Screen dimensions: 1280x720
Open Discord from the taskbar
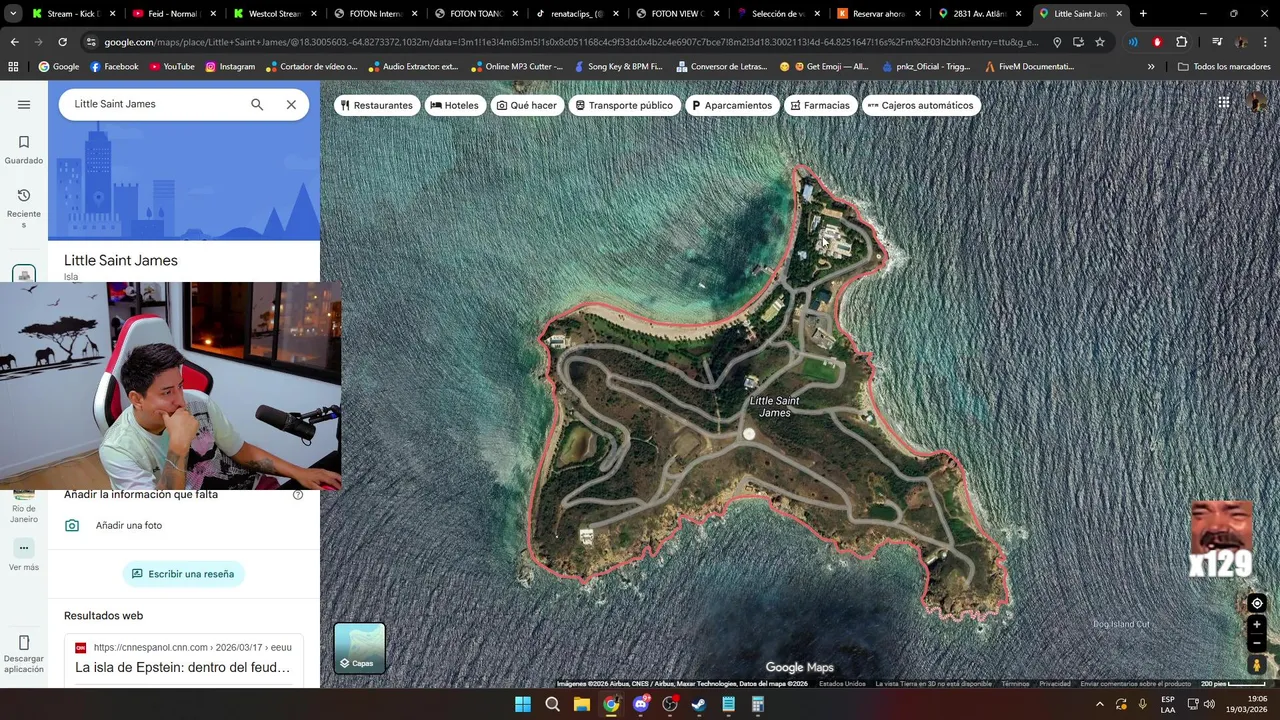tap(641, 704)
